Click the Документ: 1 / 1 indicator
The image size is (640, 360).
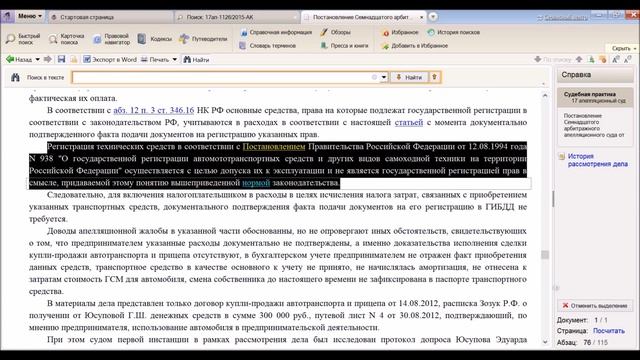(582, 320)
